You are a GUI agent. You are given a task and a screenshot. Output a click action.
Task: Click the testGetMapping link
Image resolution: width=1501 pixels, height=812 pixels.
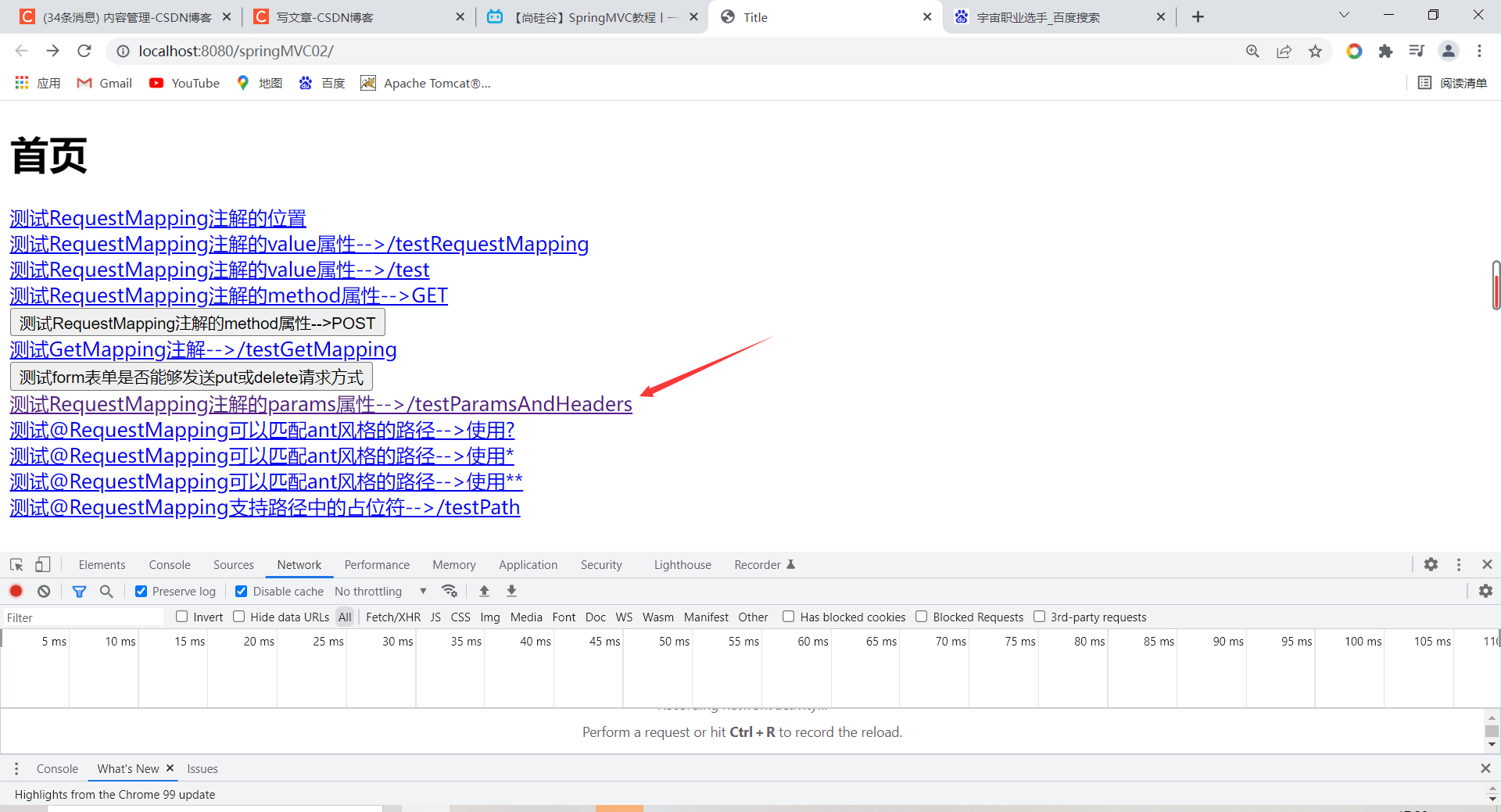coord(203,349)
